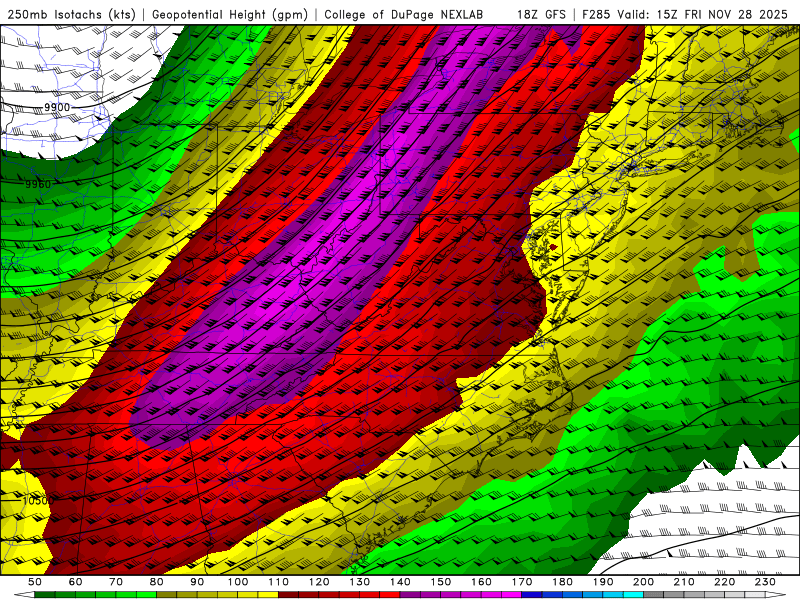Click the 10500 height contour label
Viewport: 800px width, 600px height.
(38, 501)
